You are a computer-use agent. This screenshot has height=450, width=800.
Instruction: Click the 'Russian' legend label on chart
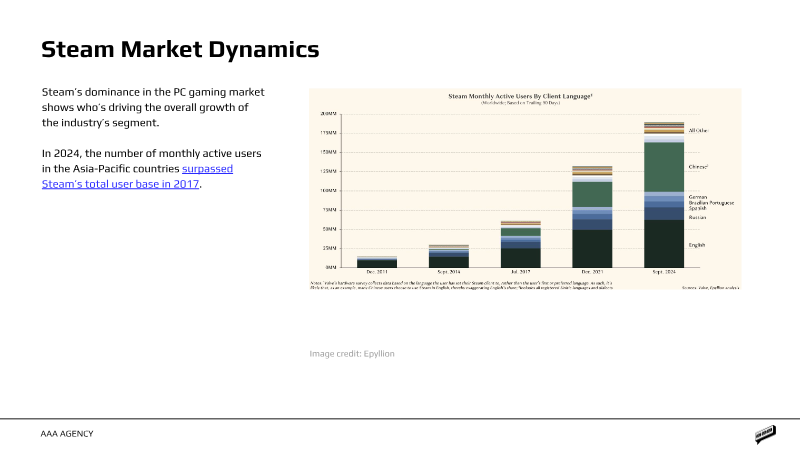698,217
